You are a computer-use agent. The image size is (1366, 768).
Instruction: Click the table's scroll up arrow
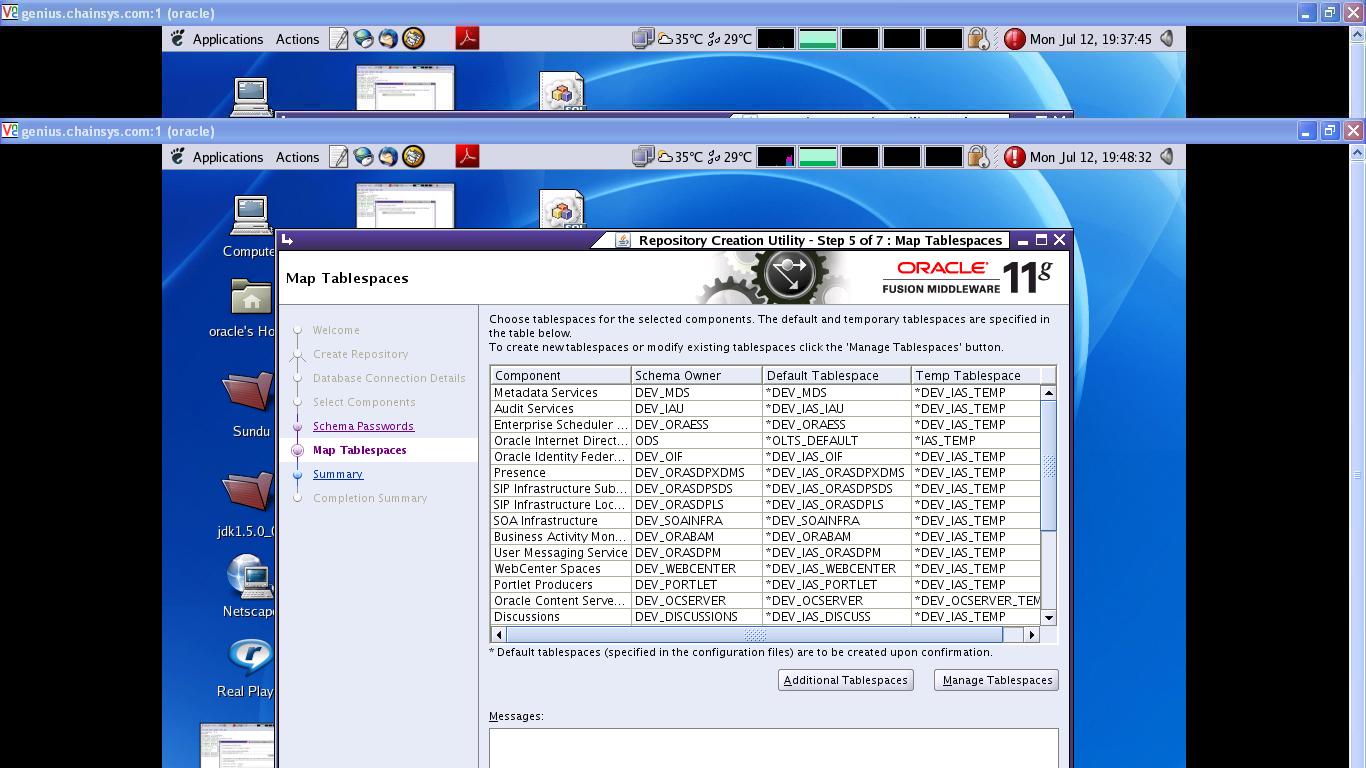1049,393
